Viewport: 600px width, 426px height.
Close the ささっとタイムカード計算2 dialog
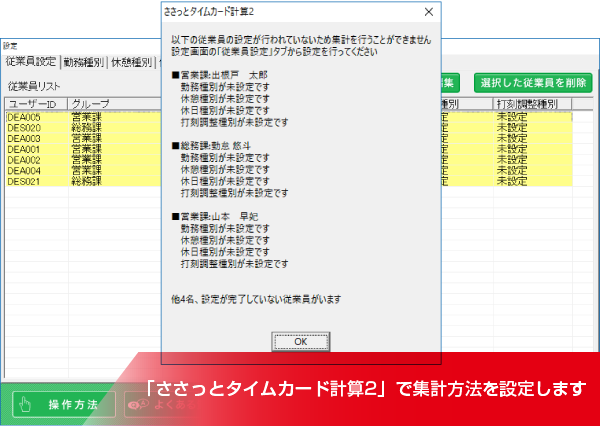click(x=429, y=12)
